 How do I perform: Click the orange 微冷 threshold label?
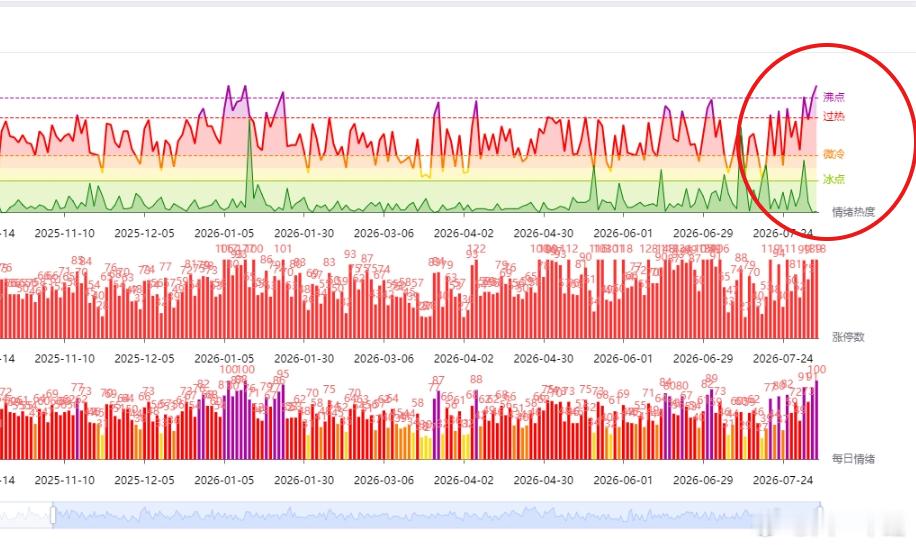(x=834, y=154)
